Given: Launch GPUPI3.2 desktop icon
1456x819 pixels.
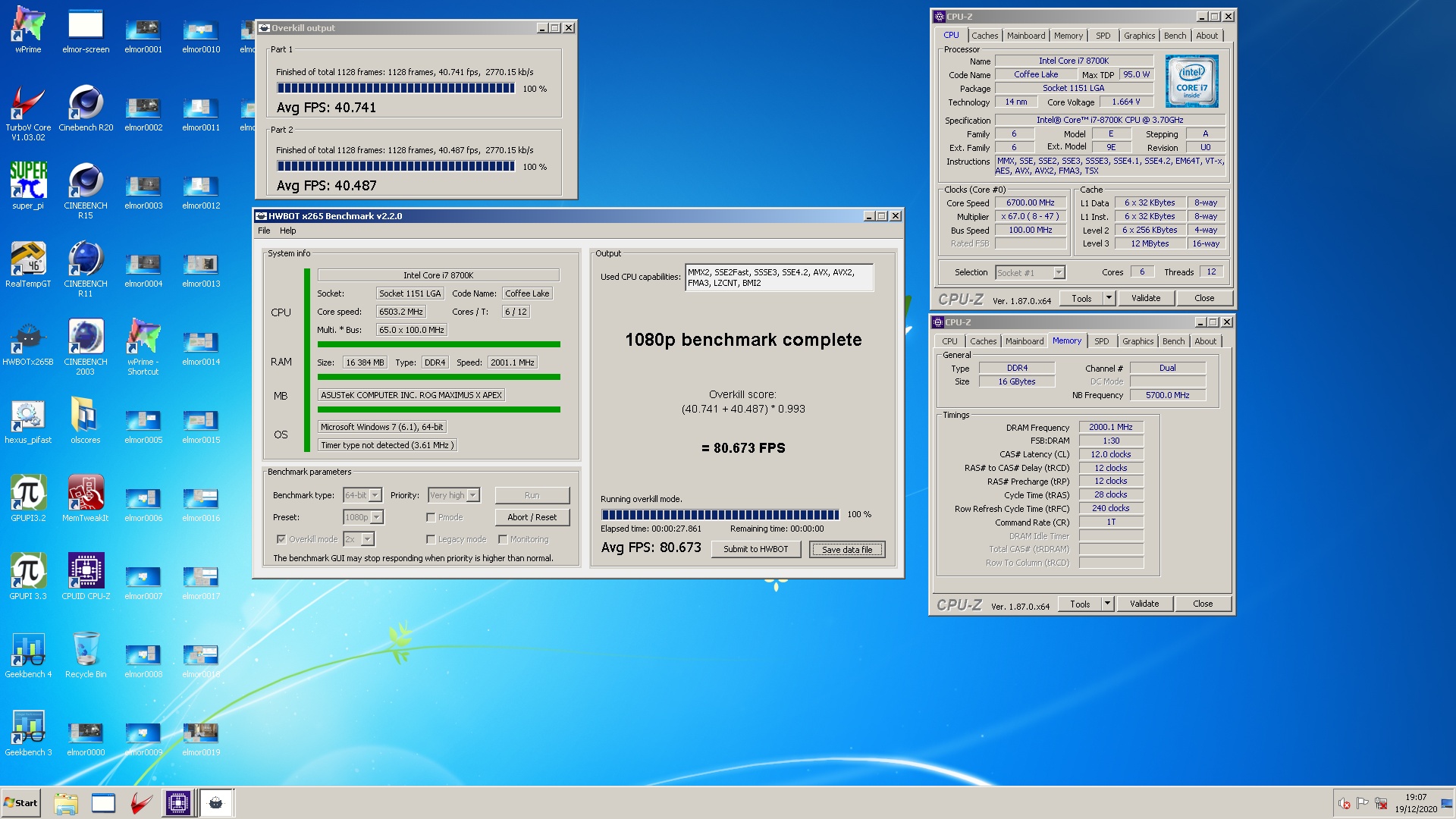Looking at the screenshot, I should pos(28,498).
